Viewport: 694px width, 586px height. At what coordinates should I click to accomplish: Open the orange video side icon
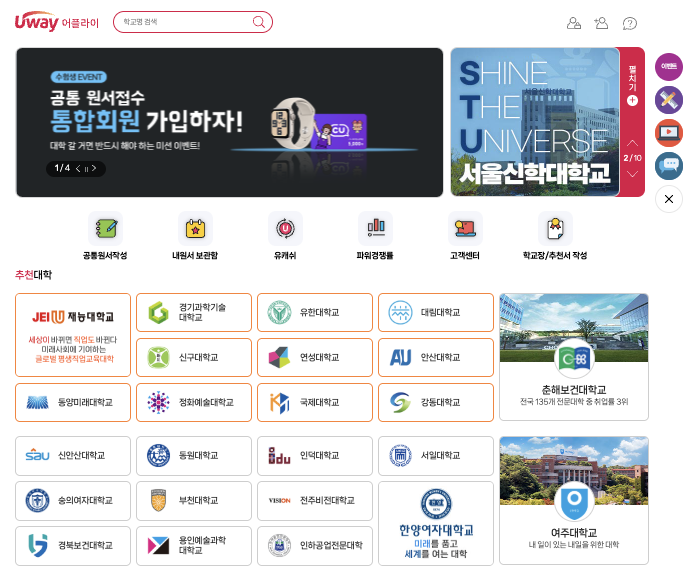[669, 133]
